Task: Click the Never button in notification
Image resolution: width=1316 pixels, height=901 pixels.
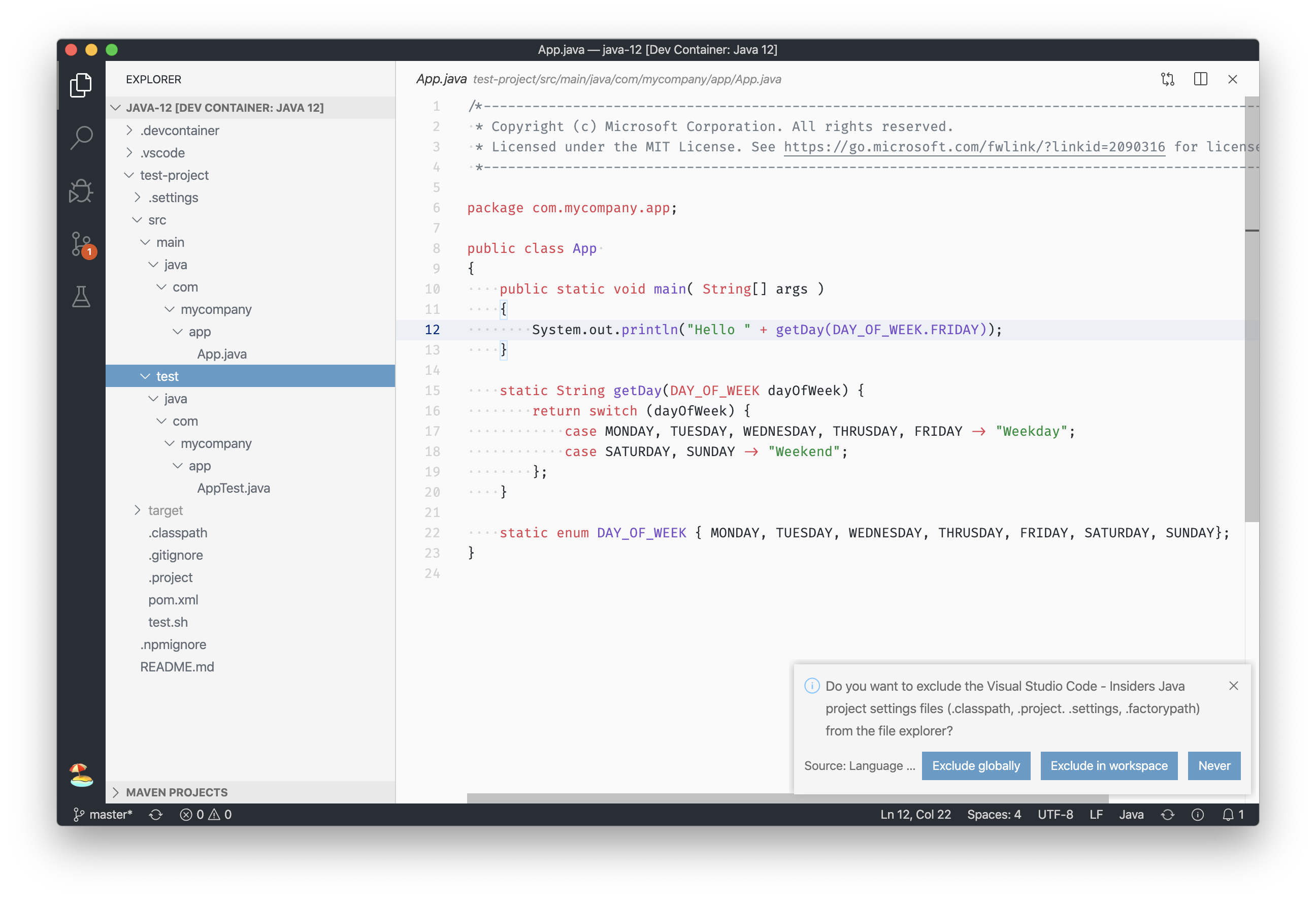Action: click(x=1213, y=766)
